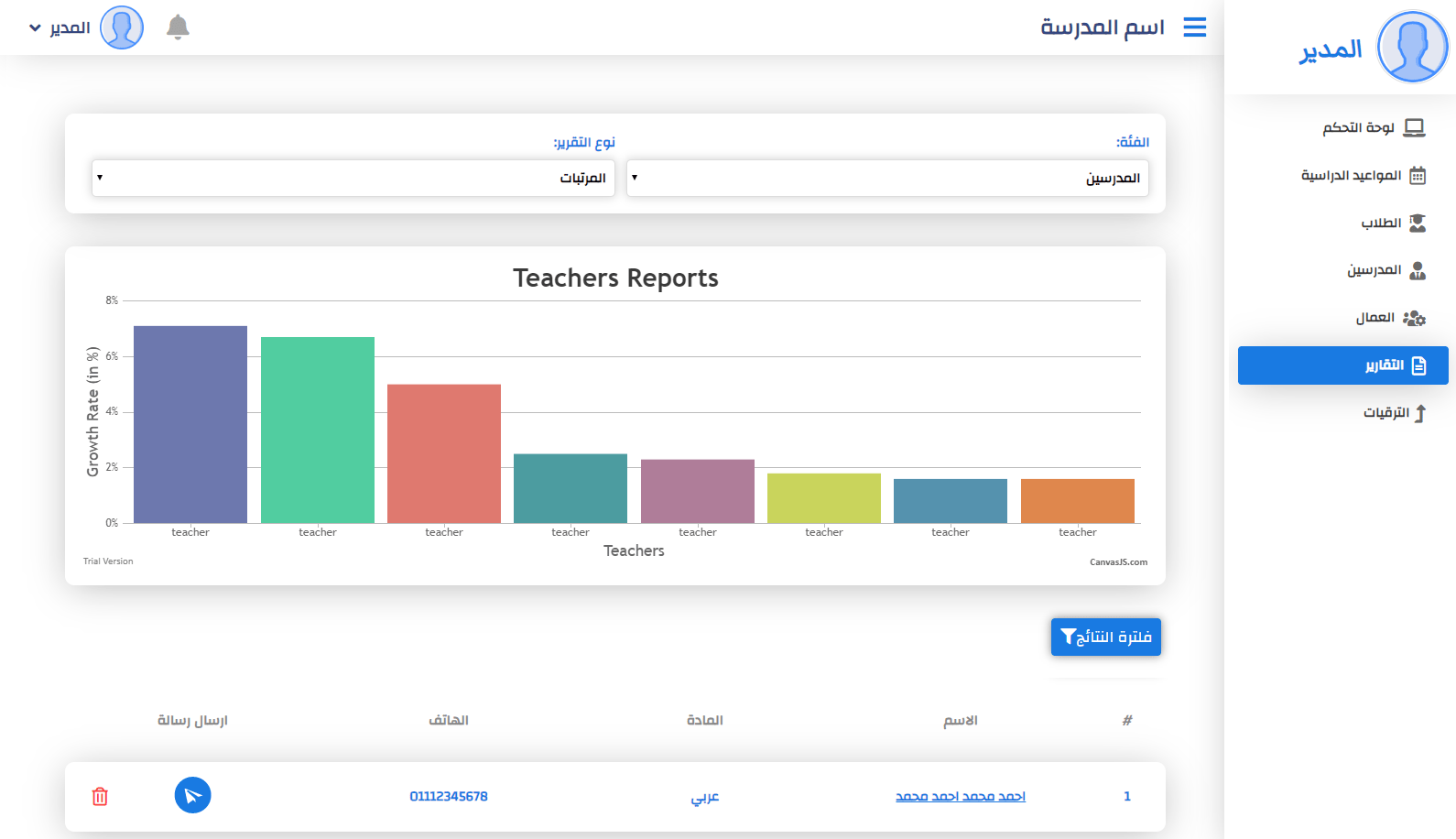1456x839 pixels.
Task: Click the top-left user avatar icon
Action: [x=122, y=27]
